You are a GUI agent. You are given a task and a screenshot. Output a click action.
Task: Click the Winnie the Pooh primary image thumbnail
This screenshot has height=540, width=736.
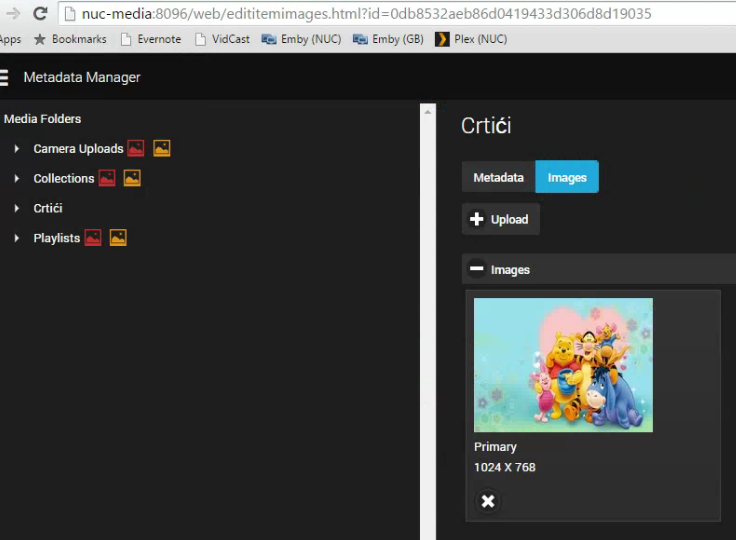click(563, 365)
